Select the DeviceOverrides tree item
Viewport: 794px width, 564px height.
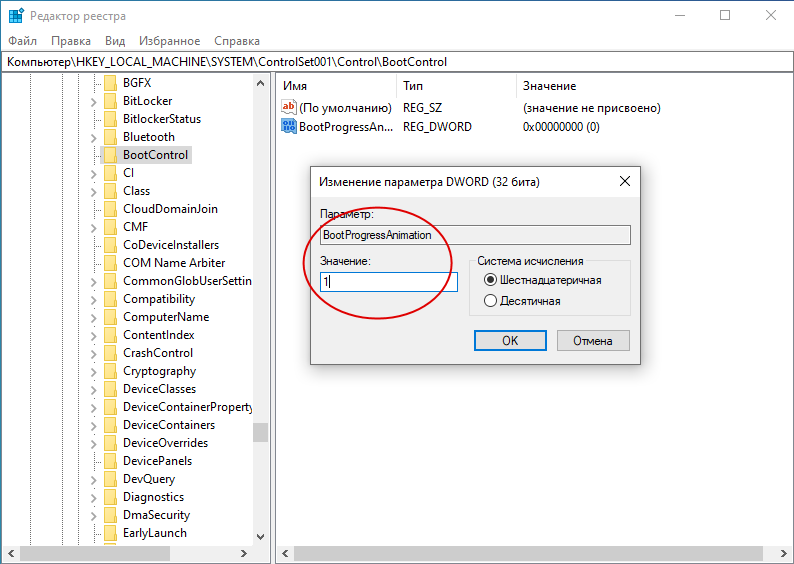pos(166,443)
